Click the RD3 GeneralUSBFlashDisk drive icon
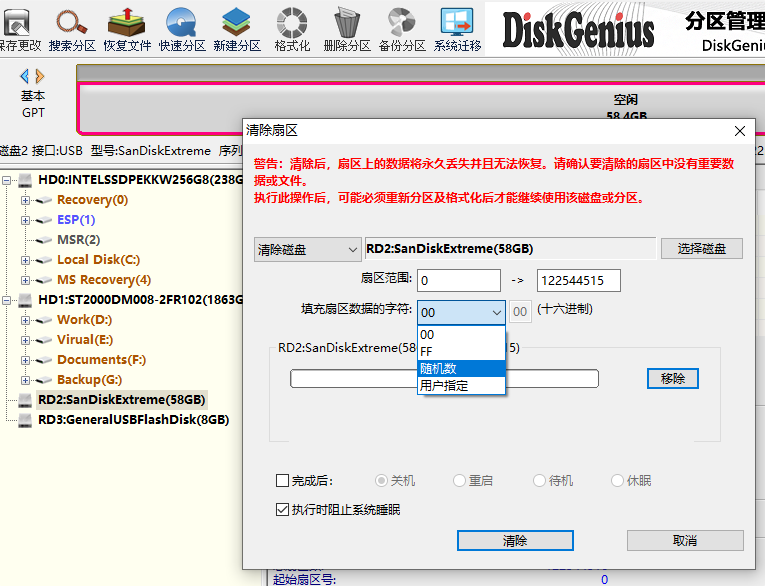Screen dimensions: 765x586 click(x=25, y=420)
